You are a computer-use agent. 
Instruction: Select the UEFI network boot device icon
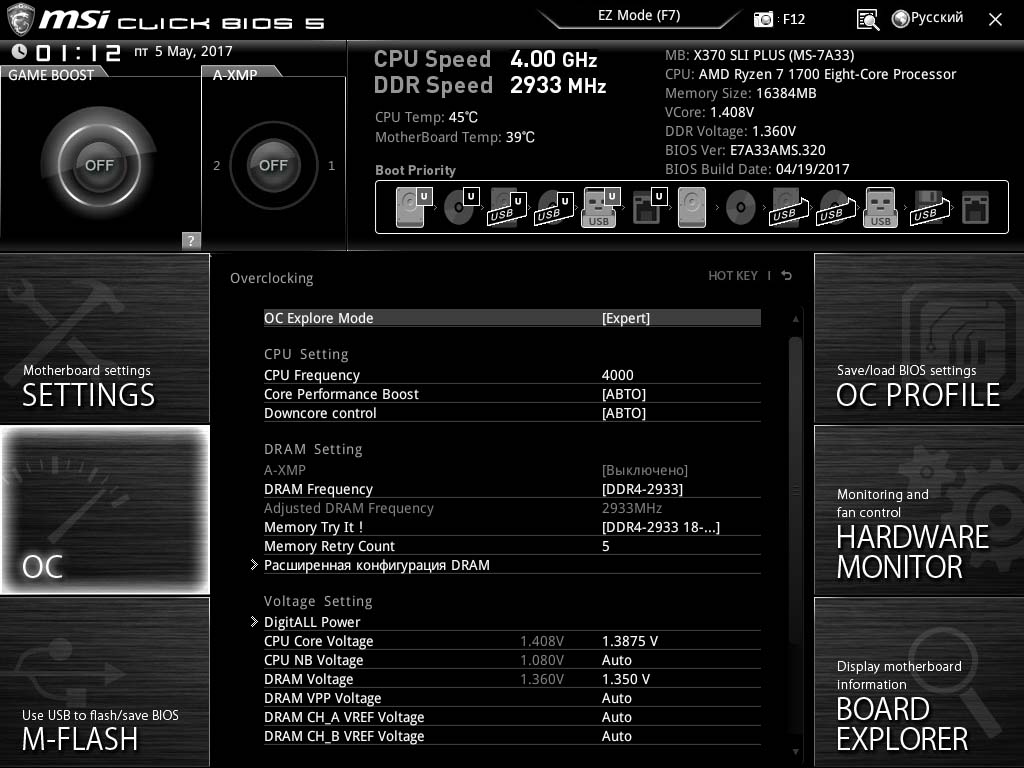pos(649,207)
